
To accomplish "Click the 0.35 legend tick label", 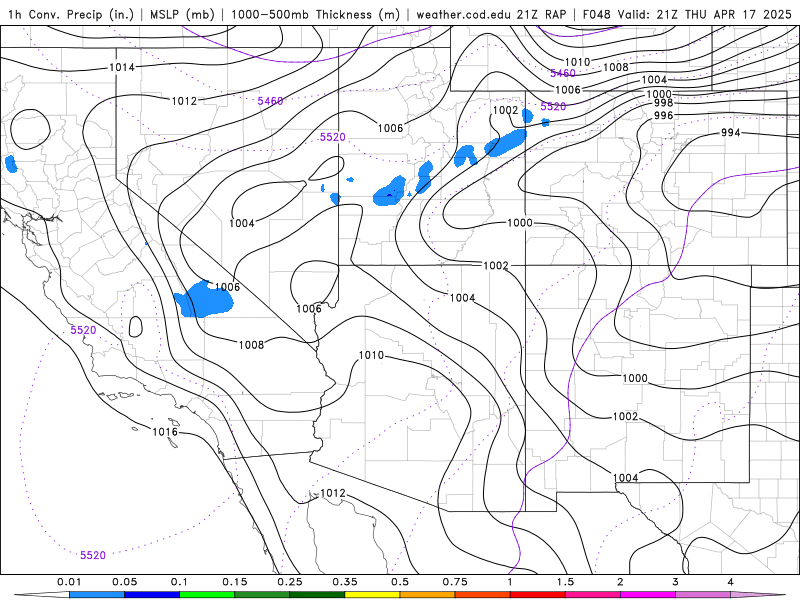I will tap(344, 582).
